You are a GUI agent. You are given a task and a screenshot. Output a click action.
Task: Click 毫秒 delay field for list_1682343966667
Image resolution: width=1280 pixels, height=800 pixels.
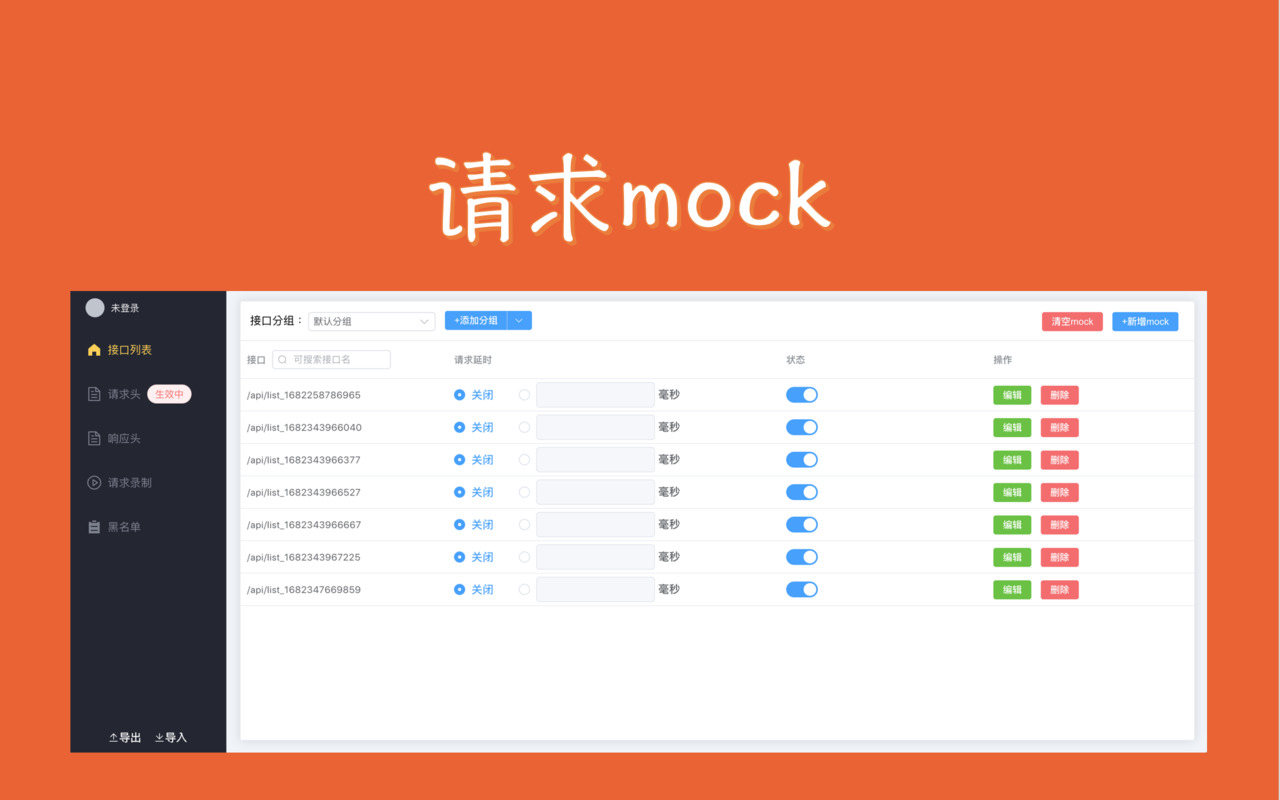[595, 525]
